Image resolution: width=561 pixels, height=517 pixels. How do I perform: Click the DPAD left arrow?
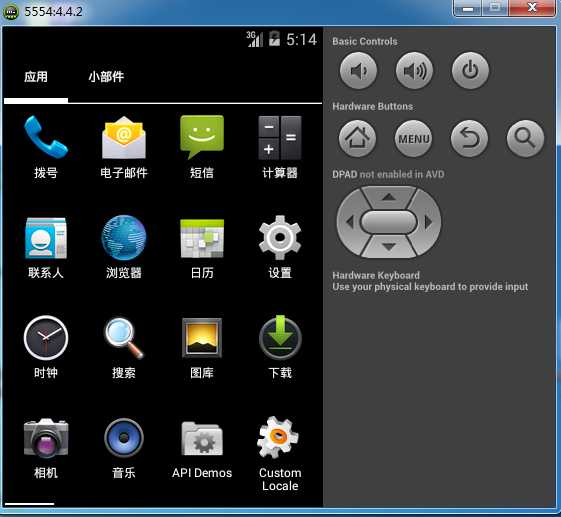tap(350, 222)
